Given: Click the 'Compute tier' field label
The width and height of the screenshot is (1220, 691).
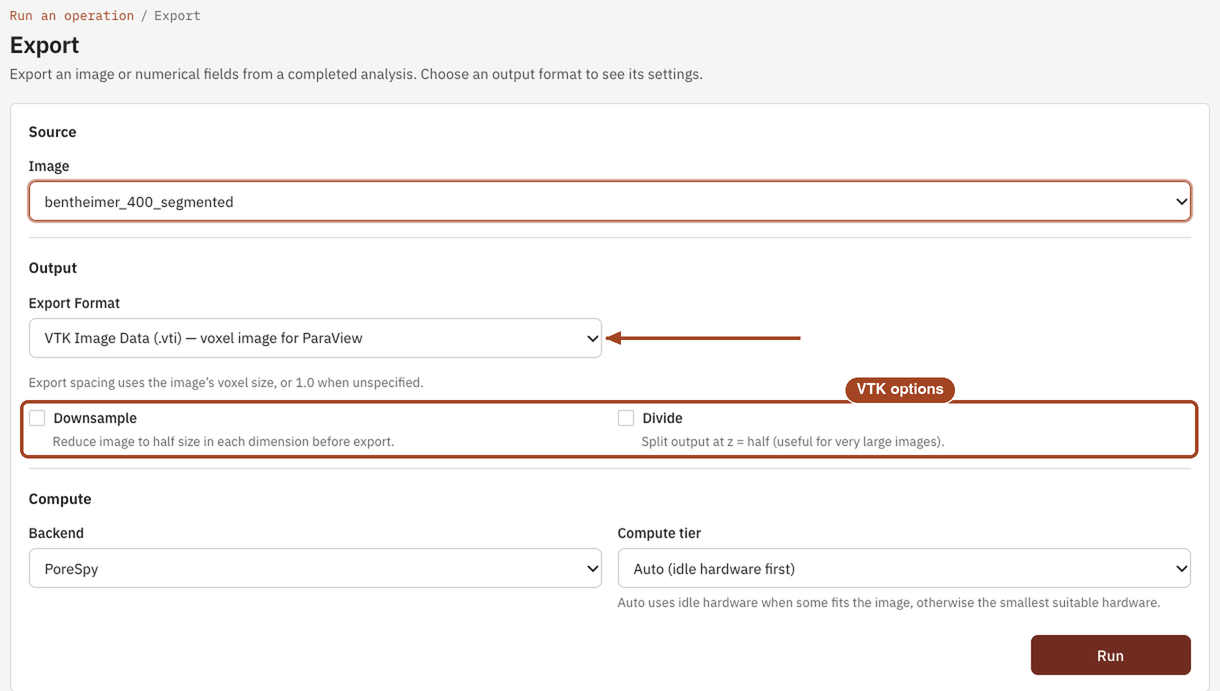Looking at the screenshot, I should click(659, 533).
